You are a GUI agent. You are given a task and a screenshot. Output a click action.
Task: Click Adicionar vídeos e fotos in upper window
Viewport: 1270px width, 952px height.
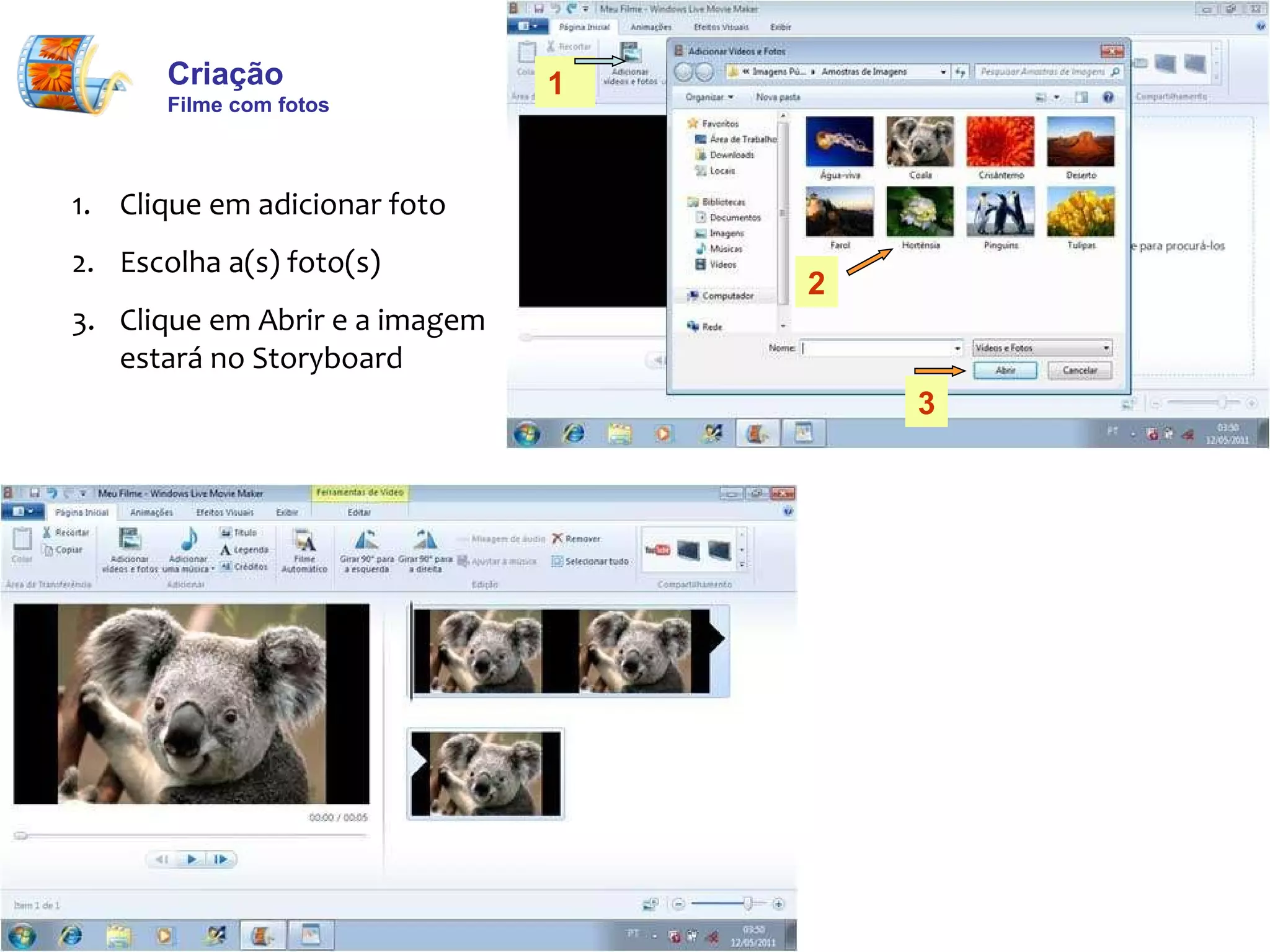click(630, 64)
